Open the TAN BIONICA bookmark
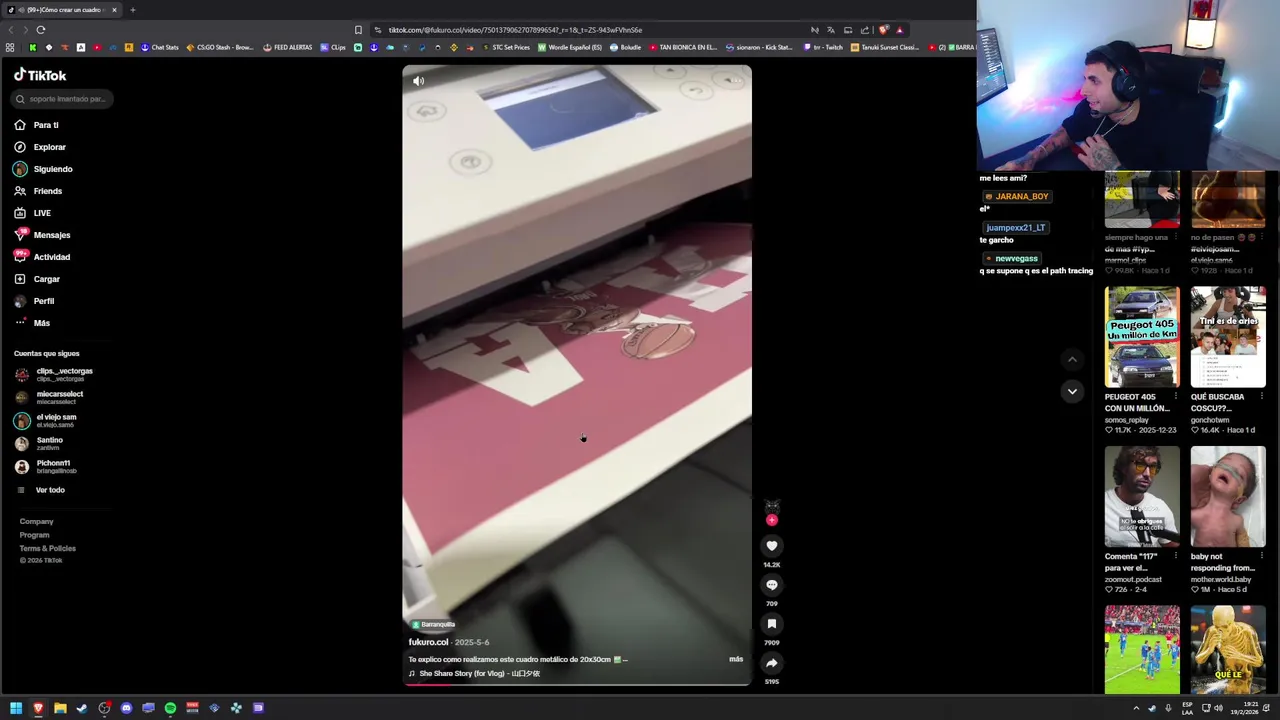The height and width of the screenshot is (720, 1280). coord(683,47)
